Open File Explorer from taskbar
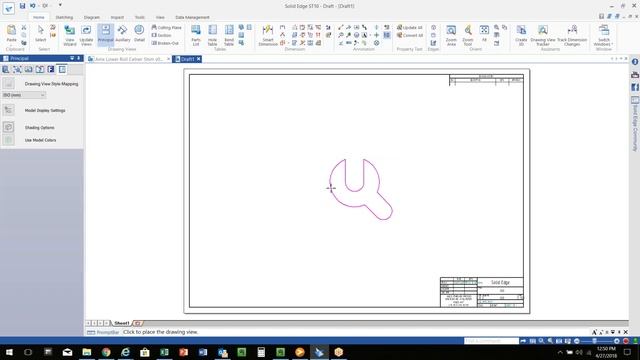Image resolution: width=640 pixels, height=360 pixels. [87, 352]
